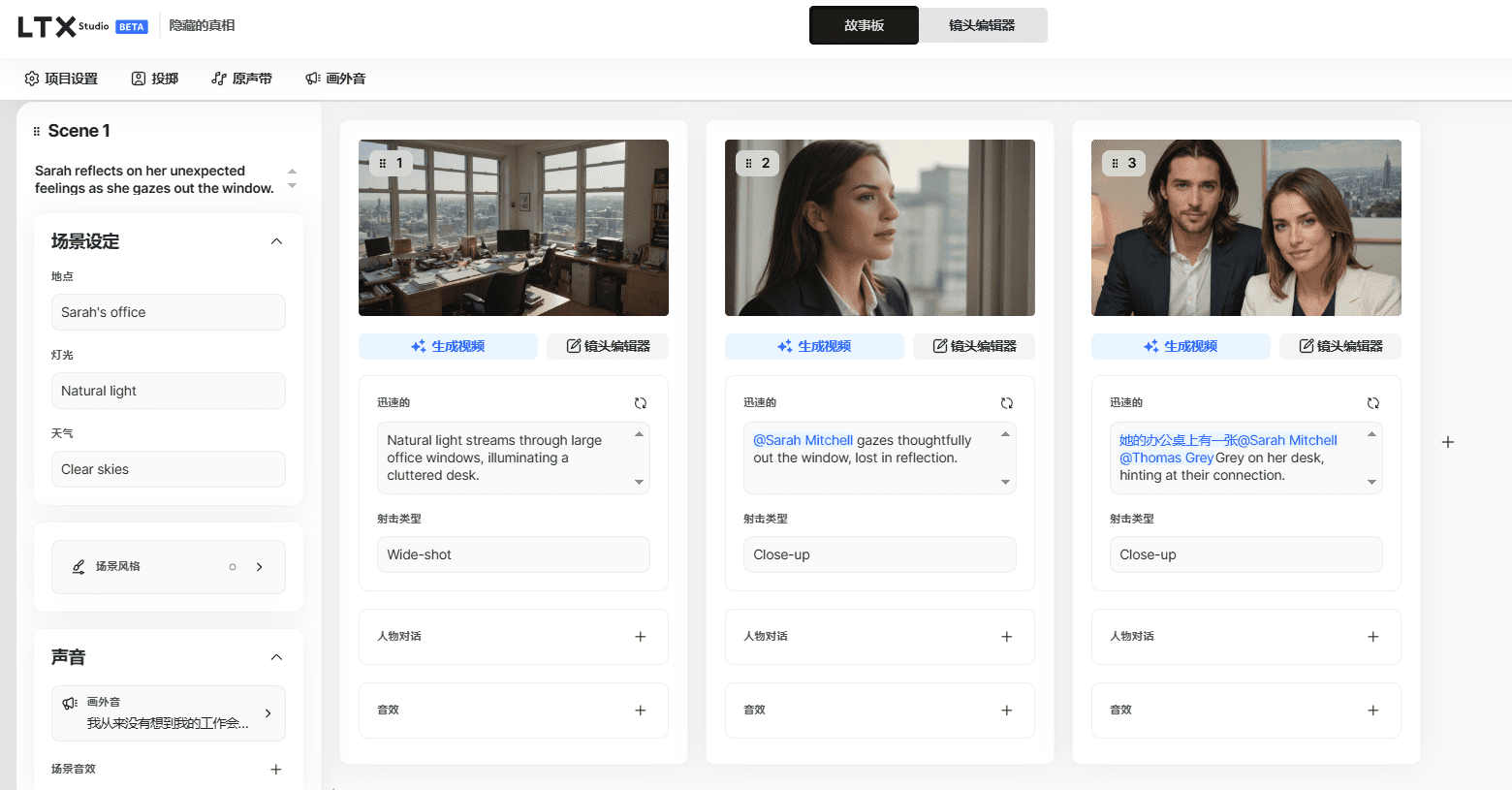Open the 原声带 soundtrack menu
Screen dimensions: 1512x790
point(242,79)
